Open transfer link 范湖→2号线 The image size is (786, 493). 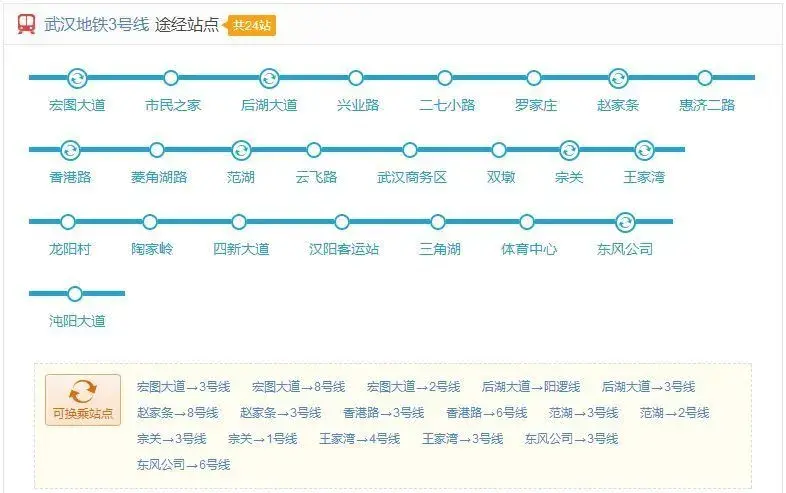[674, 413]
